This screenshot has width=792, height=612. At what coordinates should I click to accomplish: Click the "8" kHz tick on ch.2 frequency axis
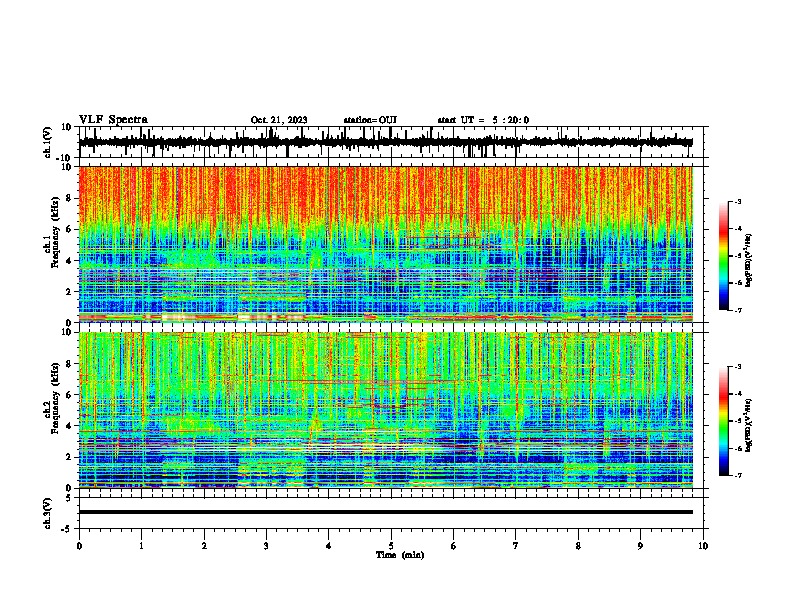coord(70,364)
